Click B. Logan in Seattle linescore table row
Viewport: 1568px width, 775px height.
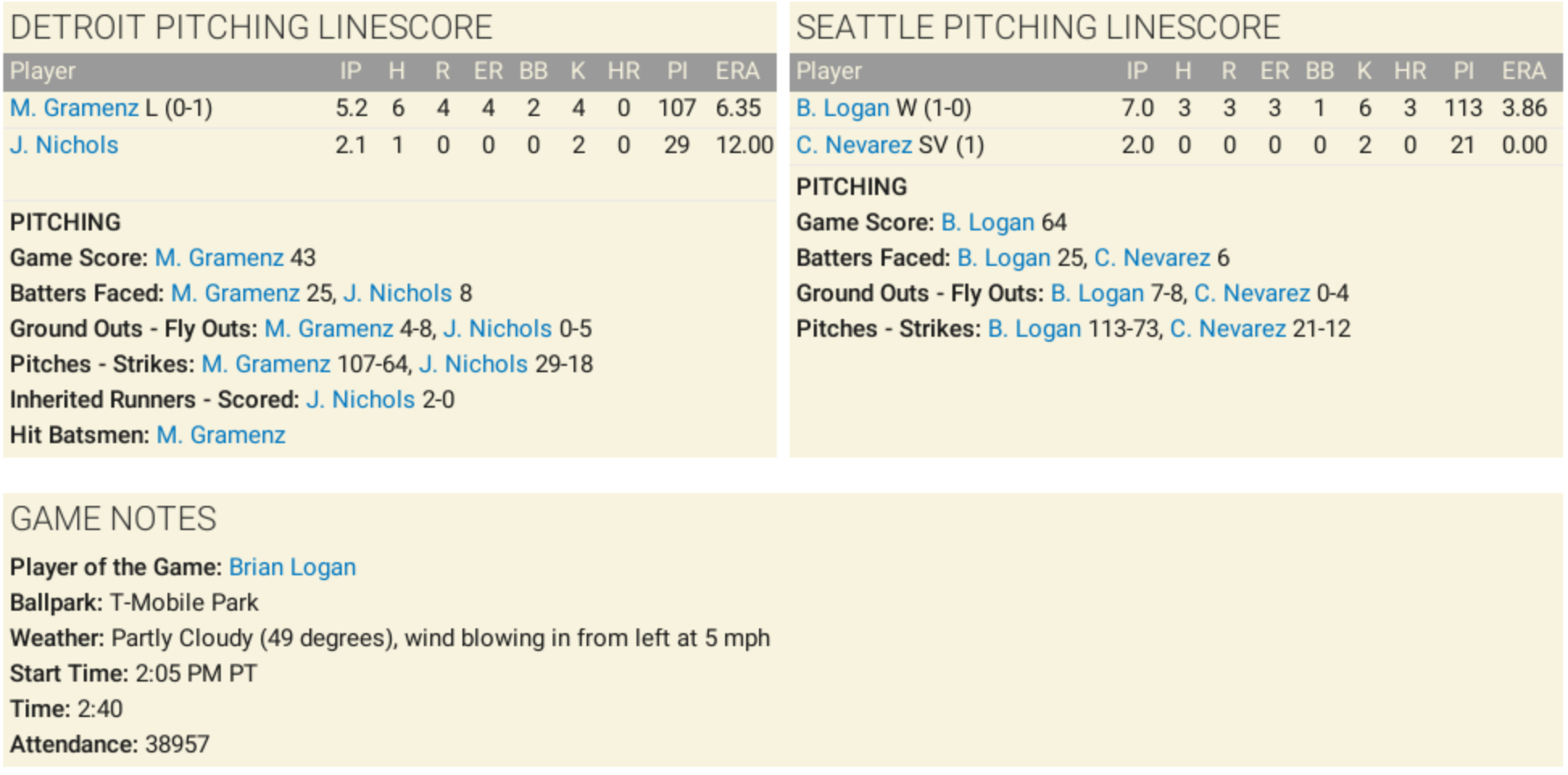point(842,108)
